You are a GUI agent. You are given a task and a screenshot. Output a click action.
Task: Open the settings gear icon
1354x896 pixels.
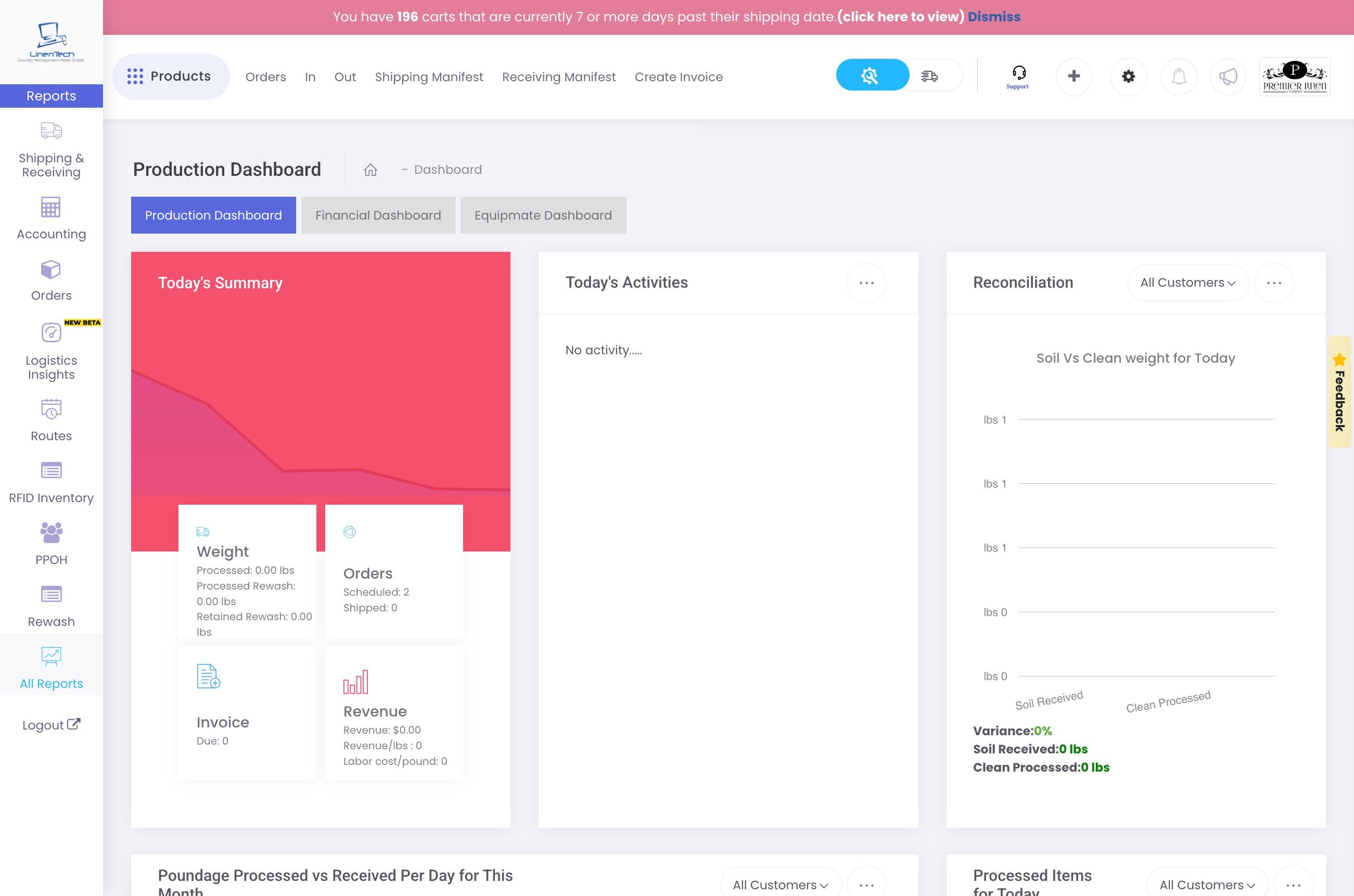1128,76
